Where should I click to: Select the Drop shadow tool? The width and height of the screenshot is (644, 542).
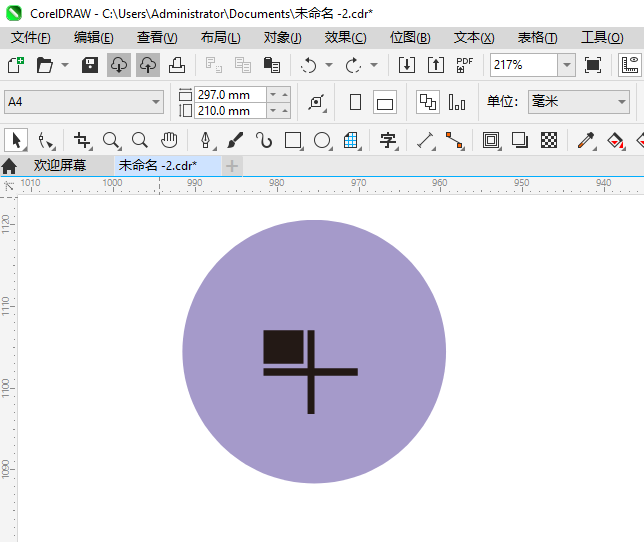[x=520, y=140]
